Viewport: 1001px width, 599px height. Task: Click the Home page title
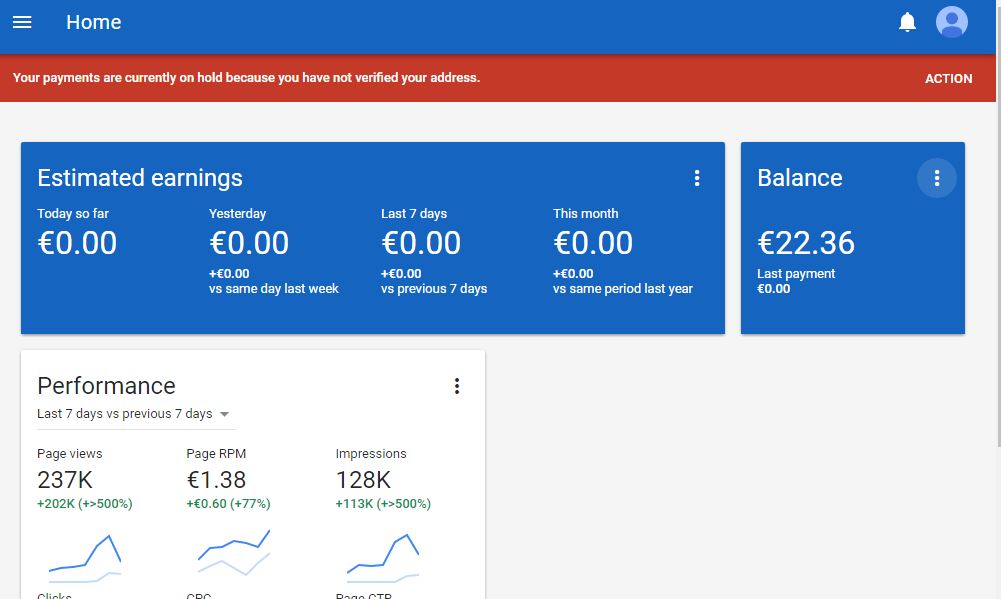tap(93, 22)
